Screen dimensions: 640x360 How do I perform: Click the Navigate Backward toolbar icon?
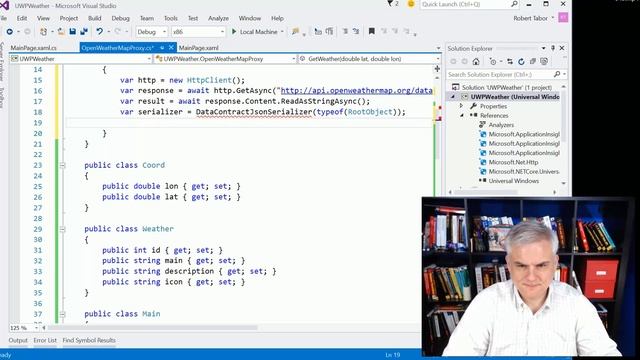(9, 31)
